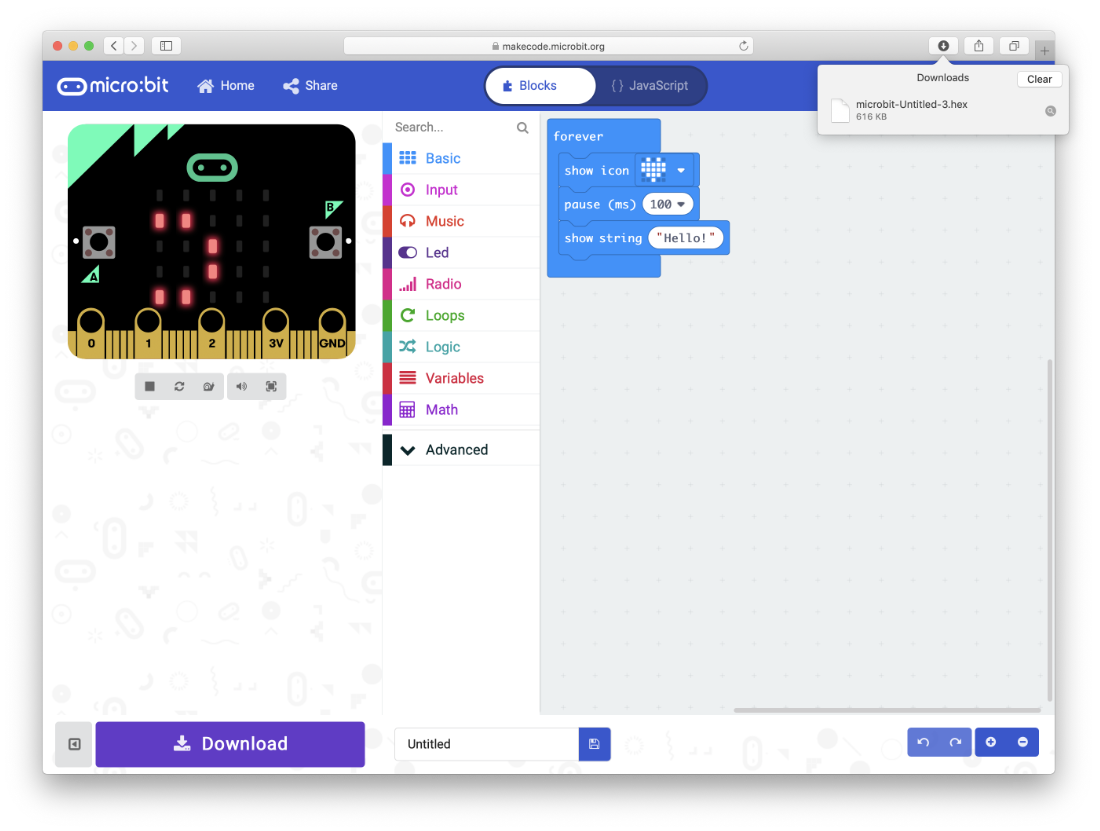
Task: Expand the Advanced categories
Action: 461,450
